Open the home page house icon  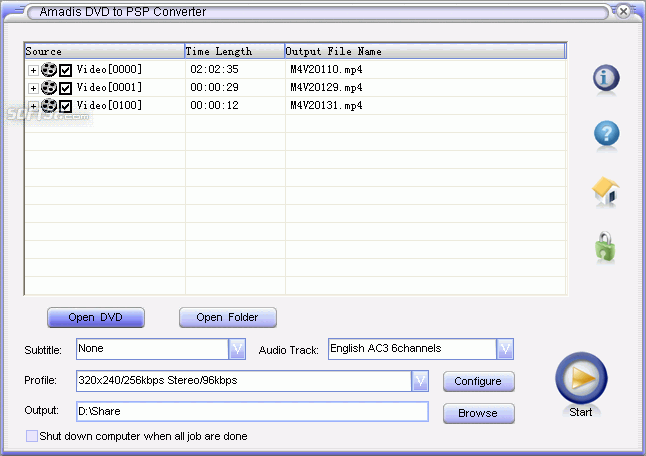tap(606, 190)
